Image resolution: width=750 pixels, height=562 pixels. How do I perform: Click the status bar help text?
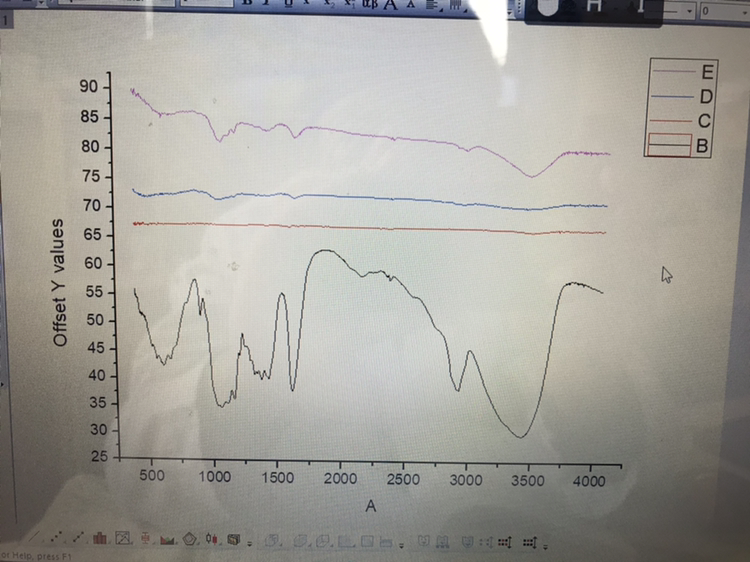pyautogui.click(x=36, y=556)
